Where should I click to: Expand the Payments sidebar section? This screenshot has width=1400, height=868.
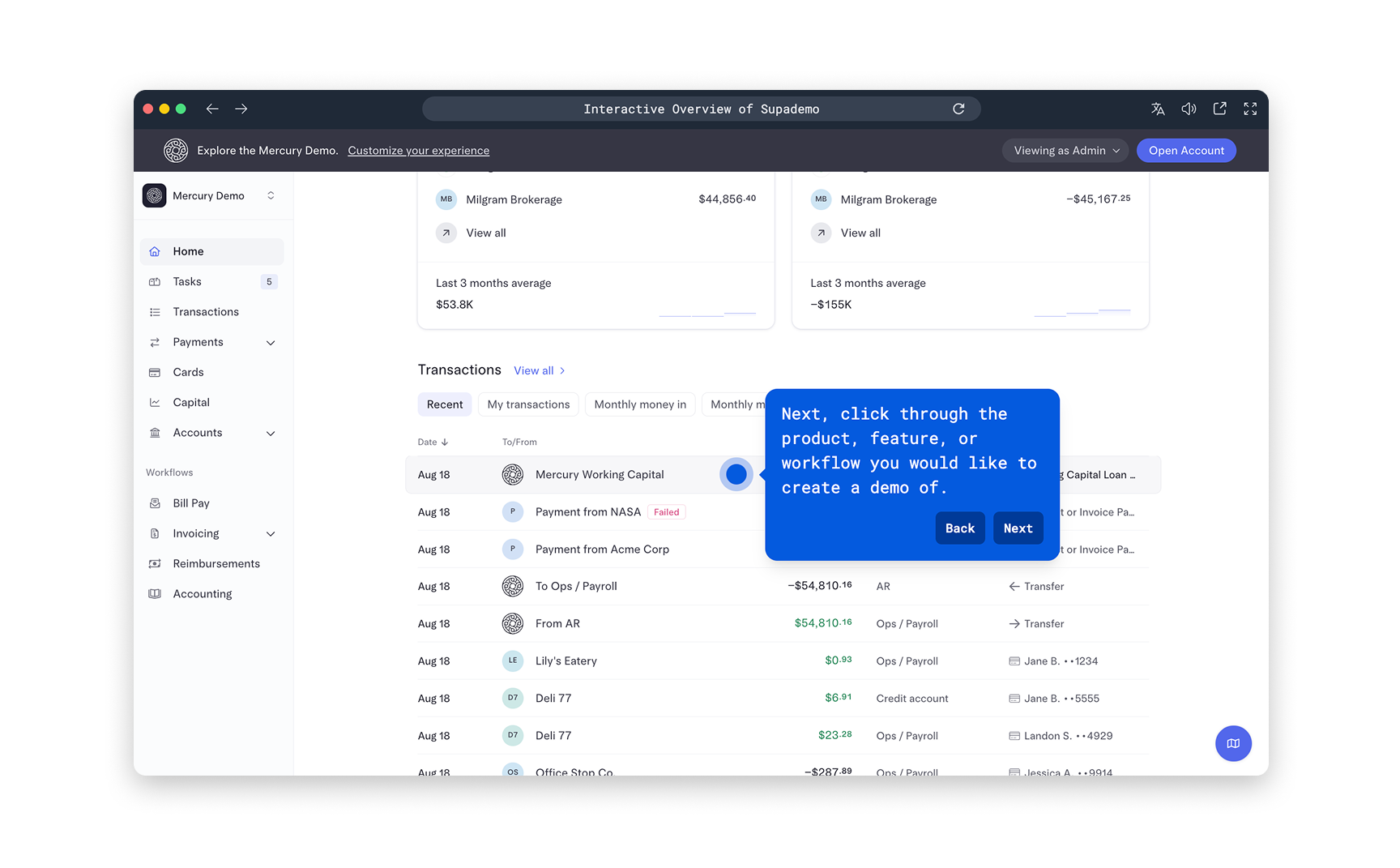[x=271, y=343]
